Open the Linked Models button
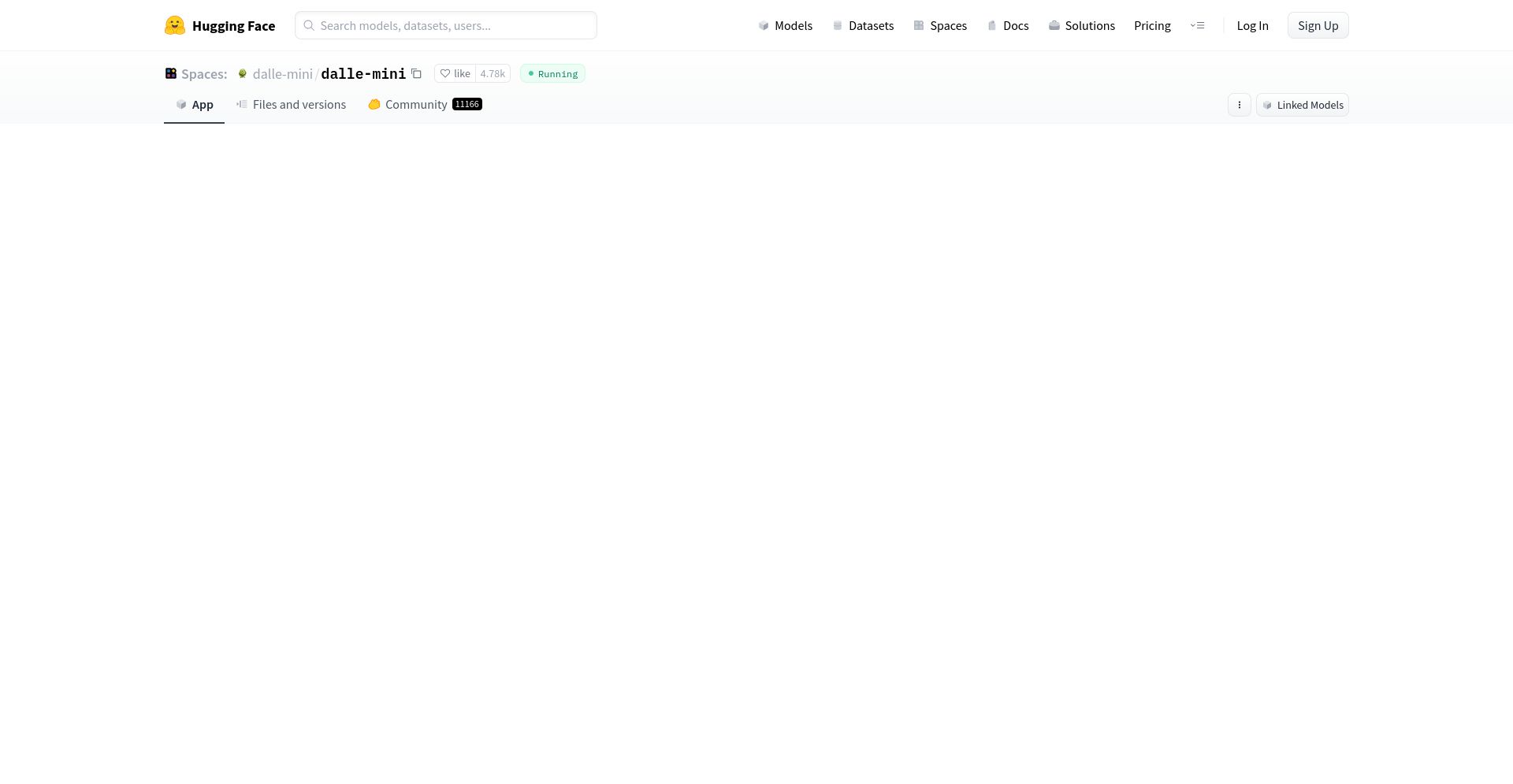The image size is (1513, 784). click(x=1303, y=105)
